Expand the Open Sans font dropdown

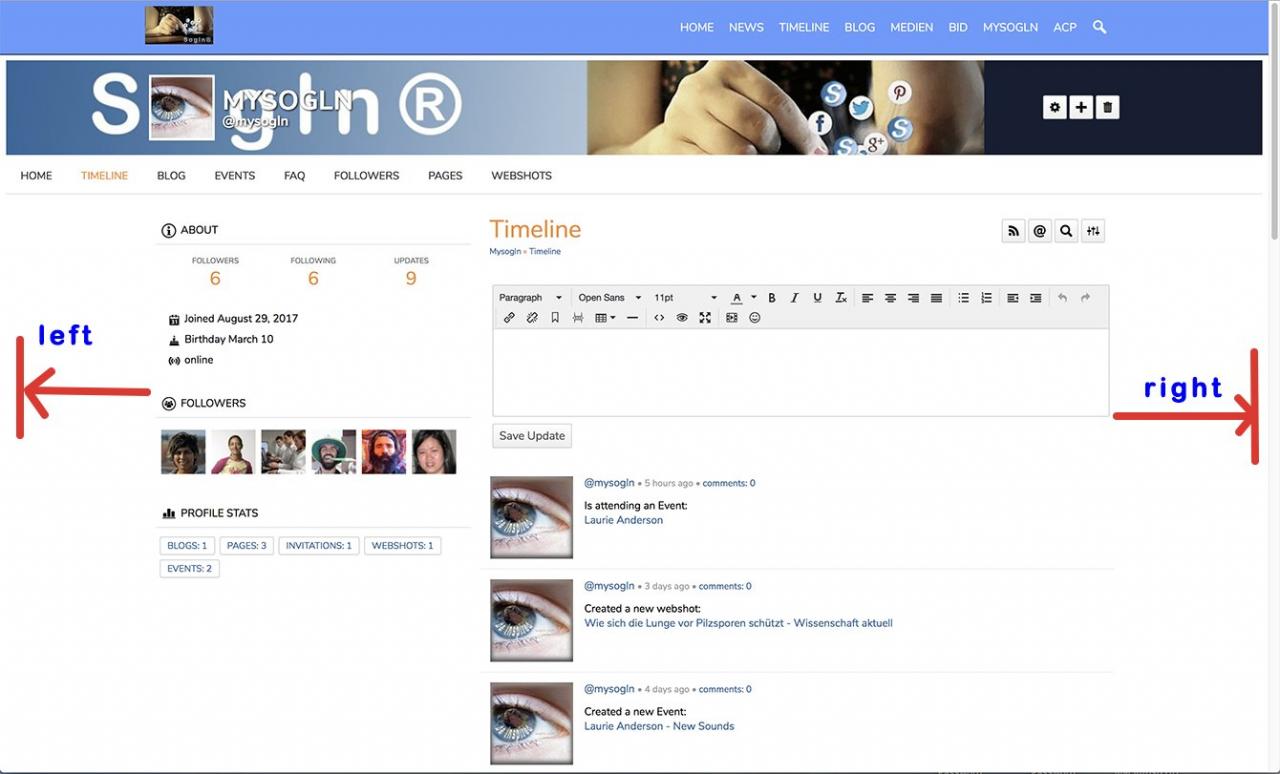click(609, 298)
